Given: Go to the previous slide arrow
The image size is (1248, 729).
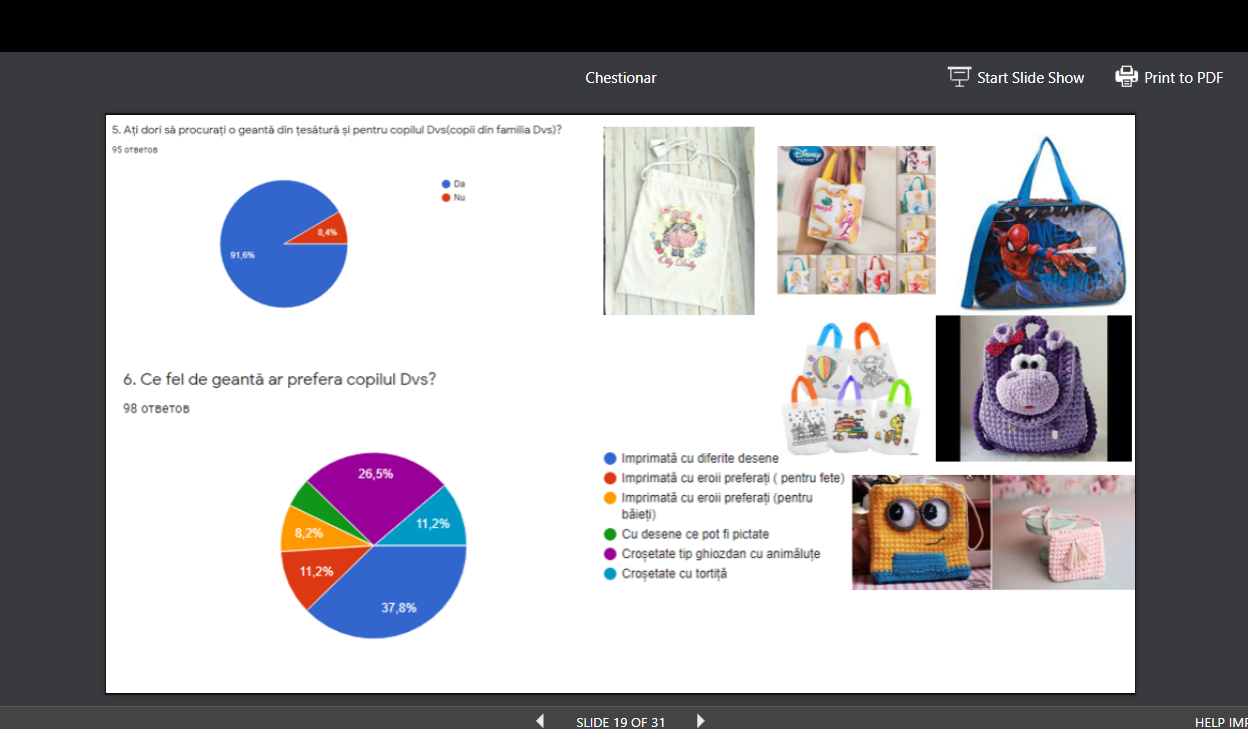Looking at the screenshot, I should pyautogui.click(x=540, y=720).
